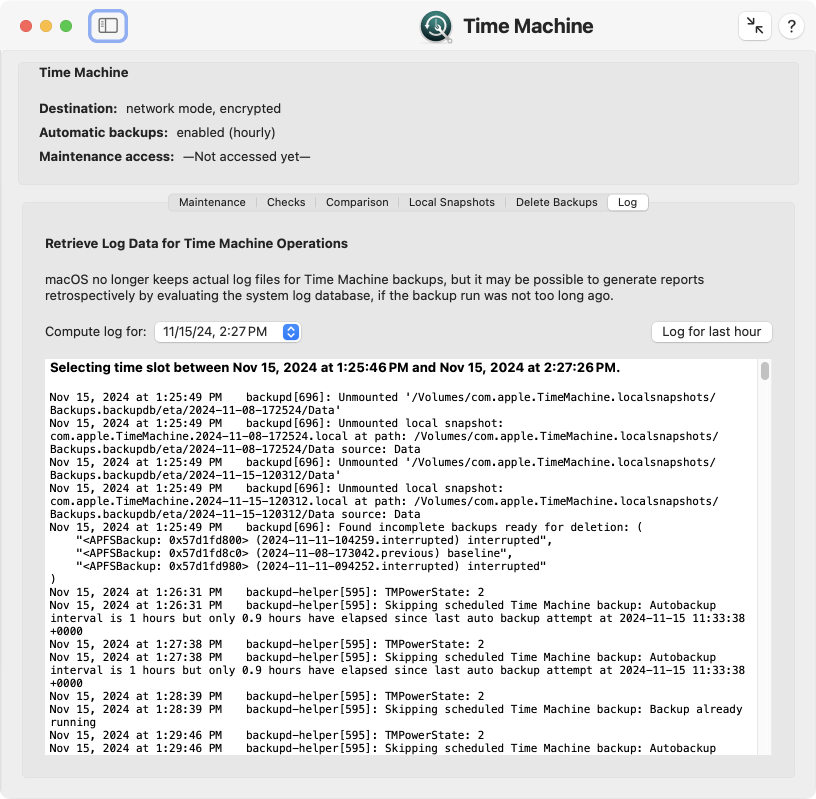Image resolution: width=816 pixels, height=799 pixels.
Task: Click 'Backup already running' log line at 1:28:39
Action: 396,715
